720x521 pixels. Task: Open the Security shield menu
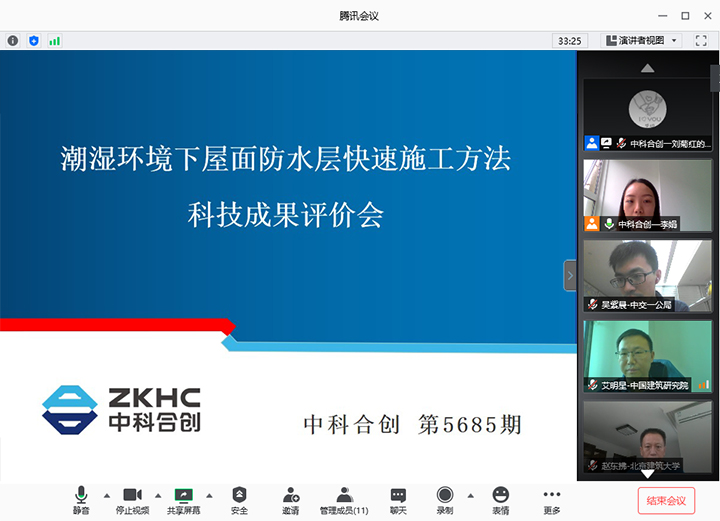tap(239, 499)
